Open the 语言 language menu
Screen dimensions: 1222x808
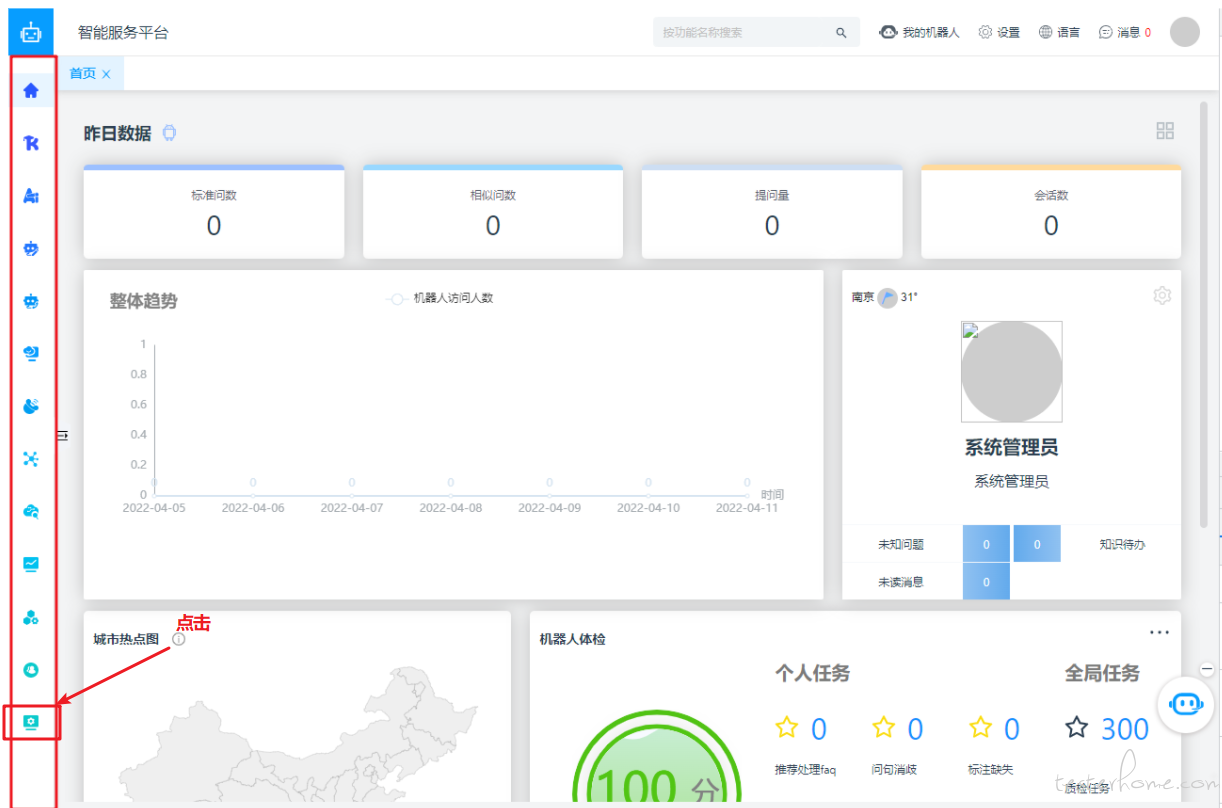click(x=1059, y=32)
